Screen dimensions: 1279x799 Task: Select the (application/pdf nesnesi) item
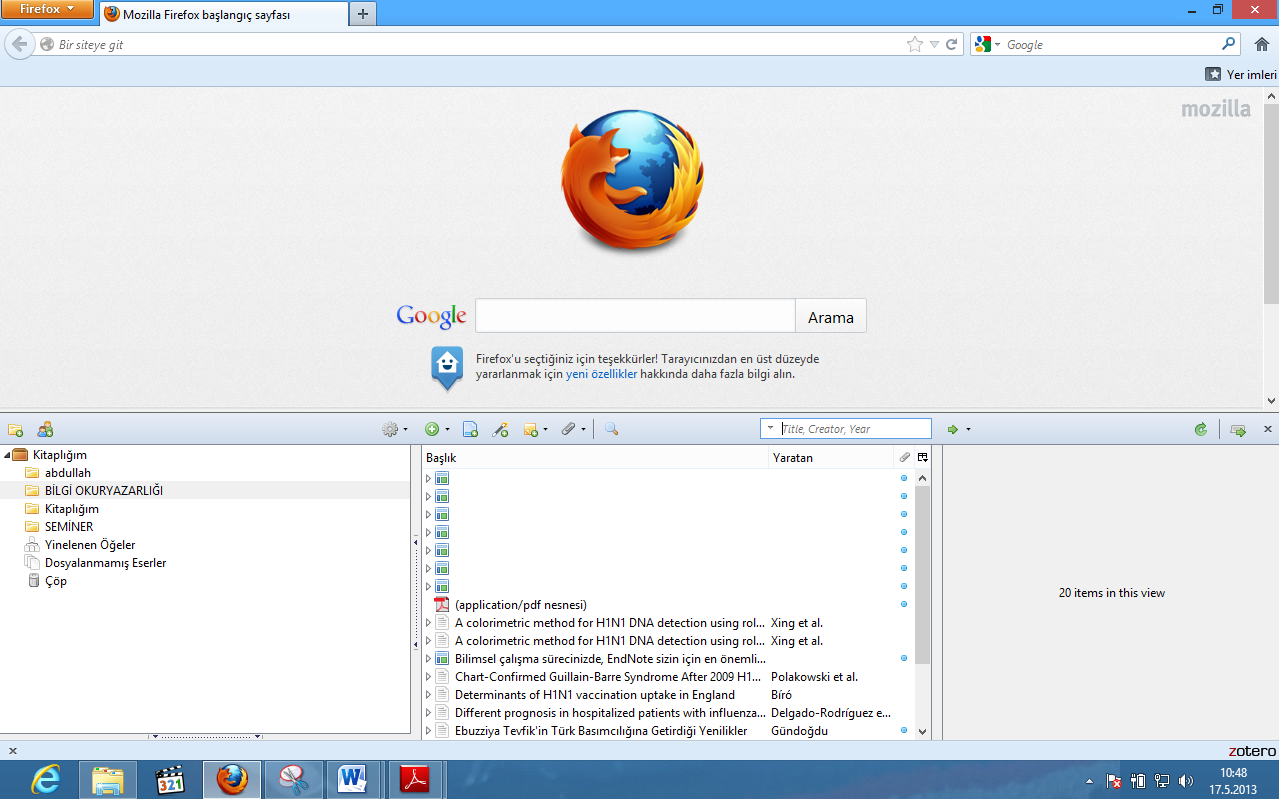tap(520, 605)
